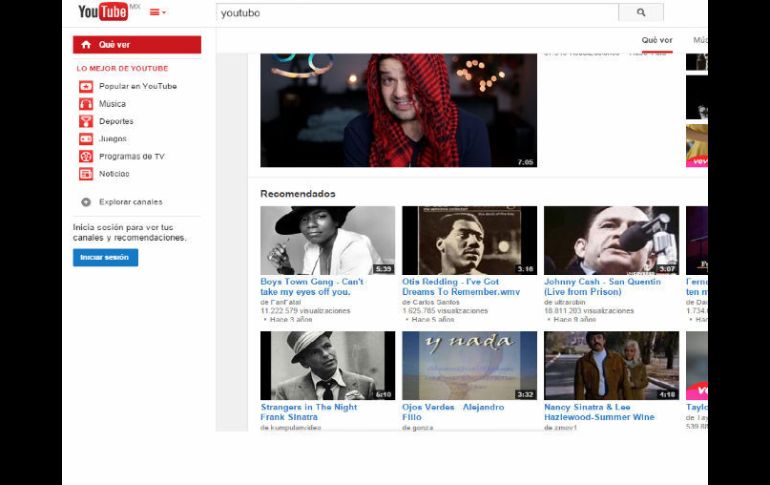This screenshot has height=485, width=770.
Task: Open Programas de TV icon
Action: (x=86, y=157)
